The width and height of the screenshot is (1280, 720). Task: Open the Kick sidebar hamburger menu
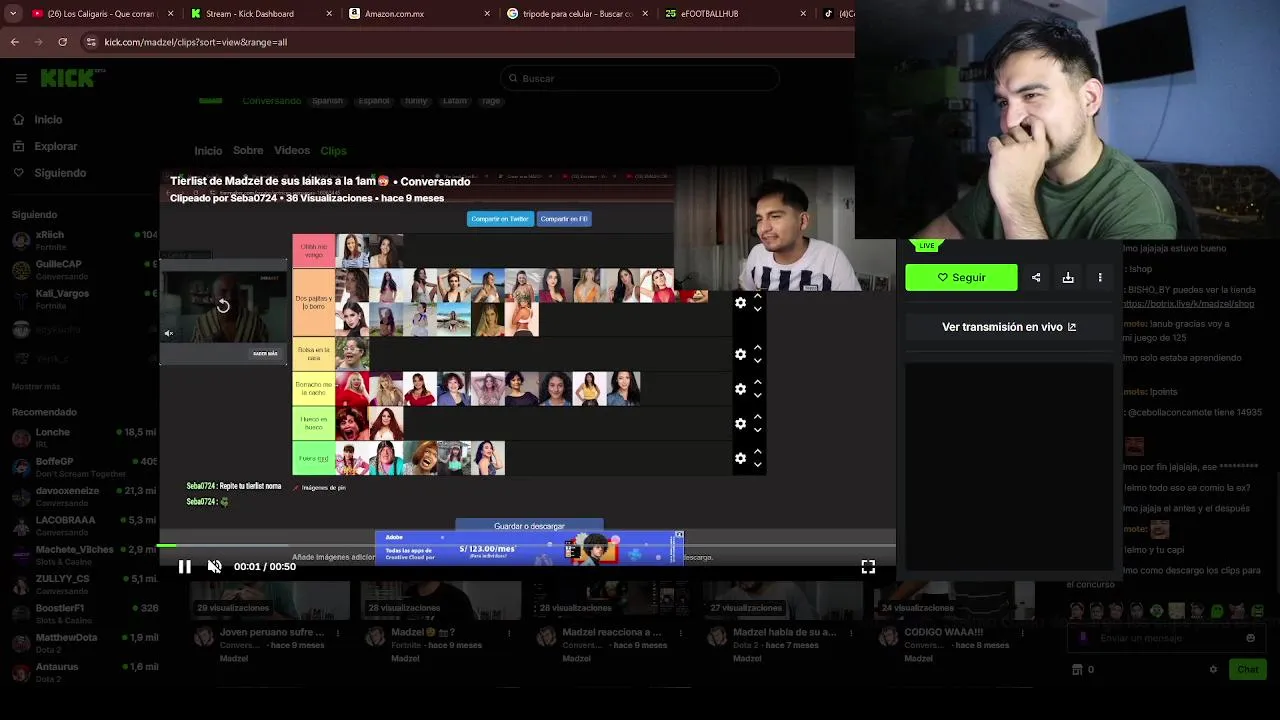[x=21, y=78]
